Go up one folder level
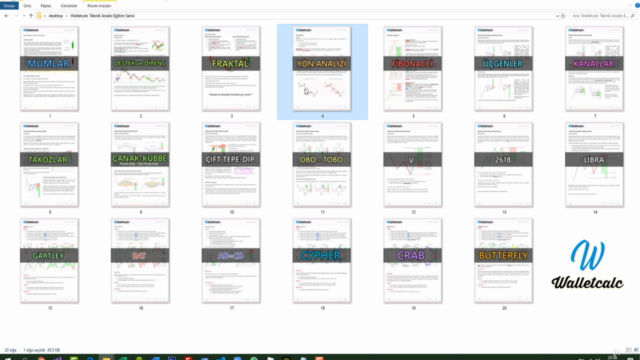 pyautogui.click(x=31, y=16)
